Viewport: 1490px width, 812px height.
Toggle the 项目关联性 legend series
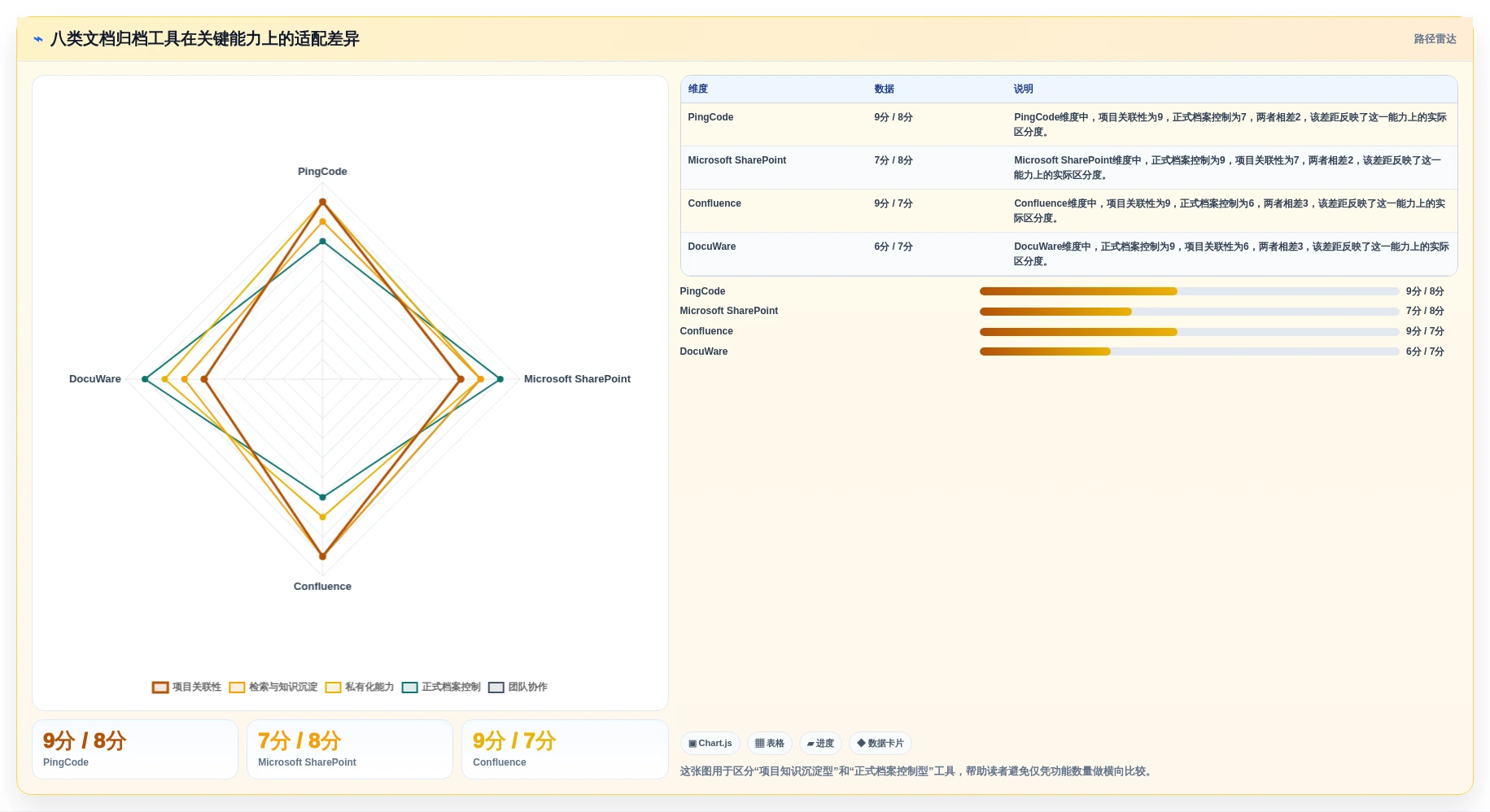186,687
